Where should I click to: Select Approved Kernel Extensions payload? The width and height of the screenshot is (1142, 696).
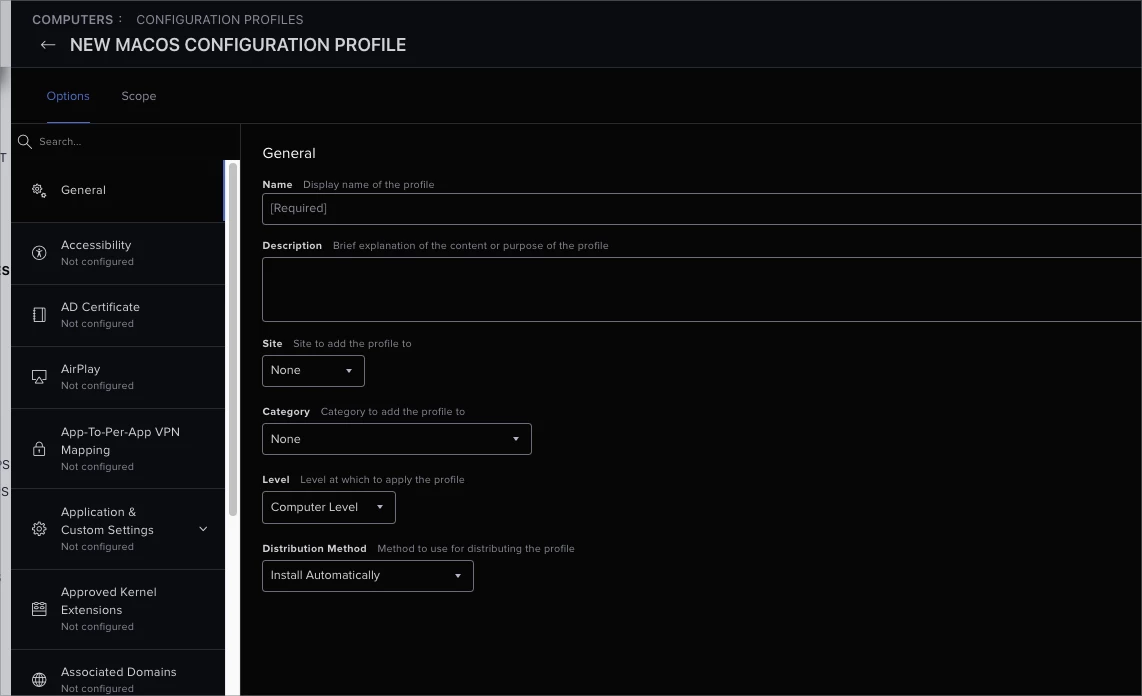[x=118, y=609]
